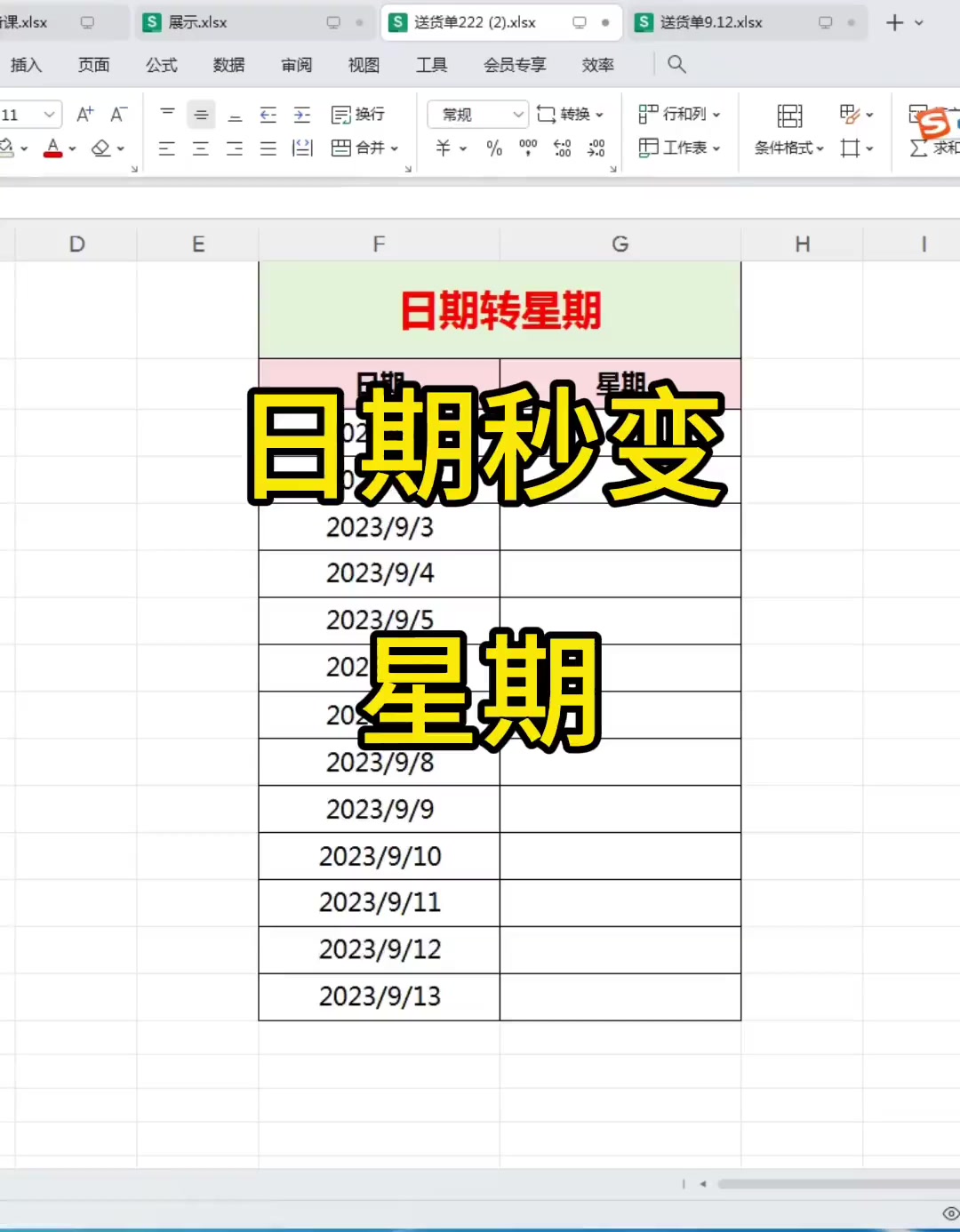Click the clear formatting eraser icon

click(102, 148)
